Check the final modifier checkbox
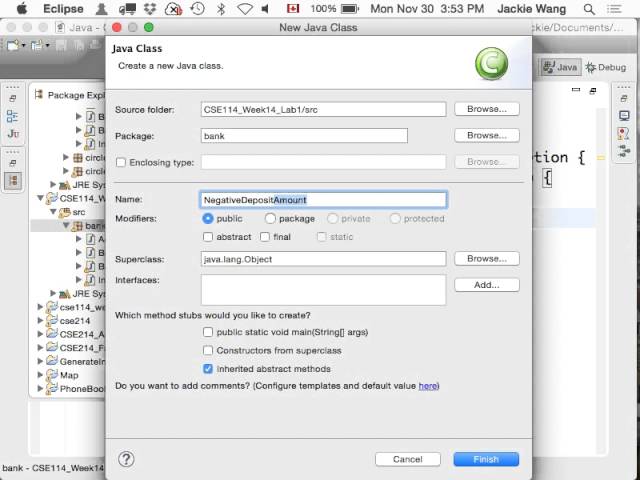640x480 pixels. pos(265,237)
